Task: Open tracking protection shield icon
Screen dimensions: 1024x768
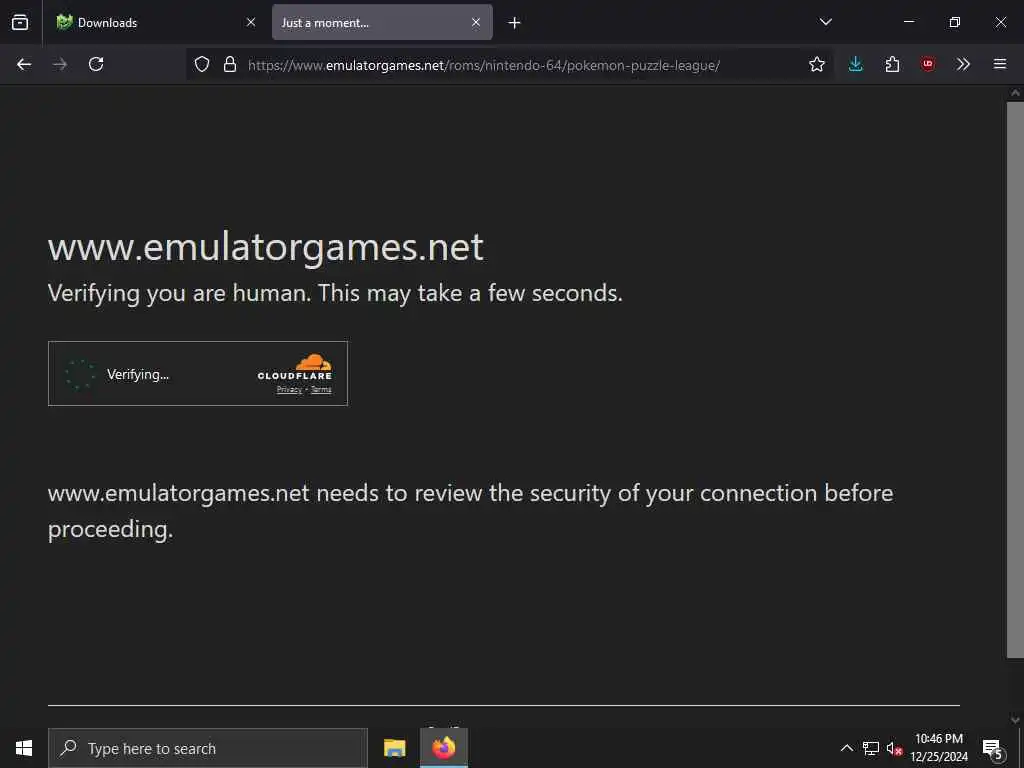Action: click(x=202, y=64)
